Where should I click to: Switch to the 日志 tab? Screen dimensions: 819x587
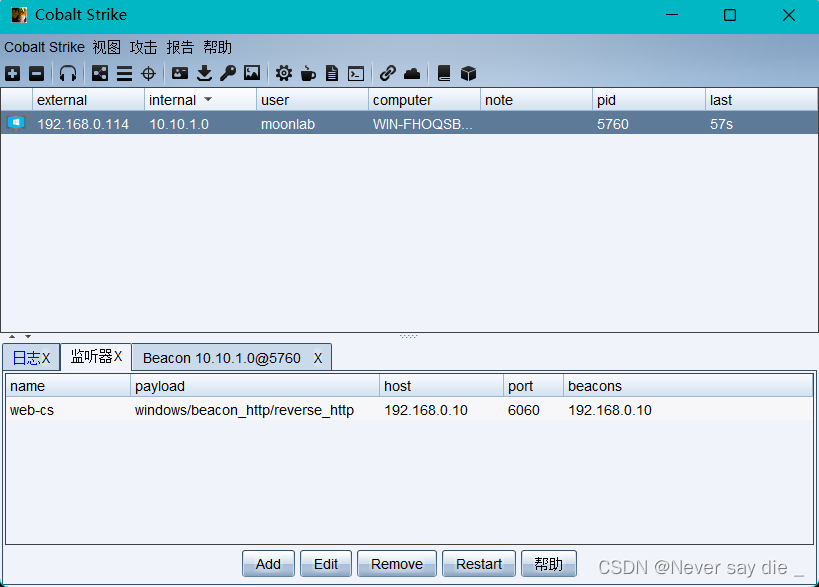point(26,358)
